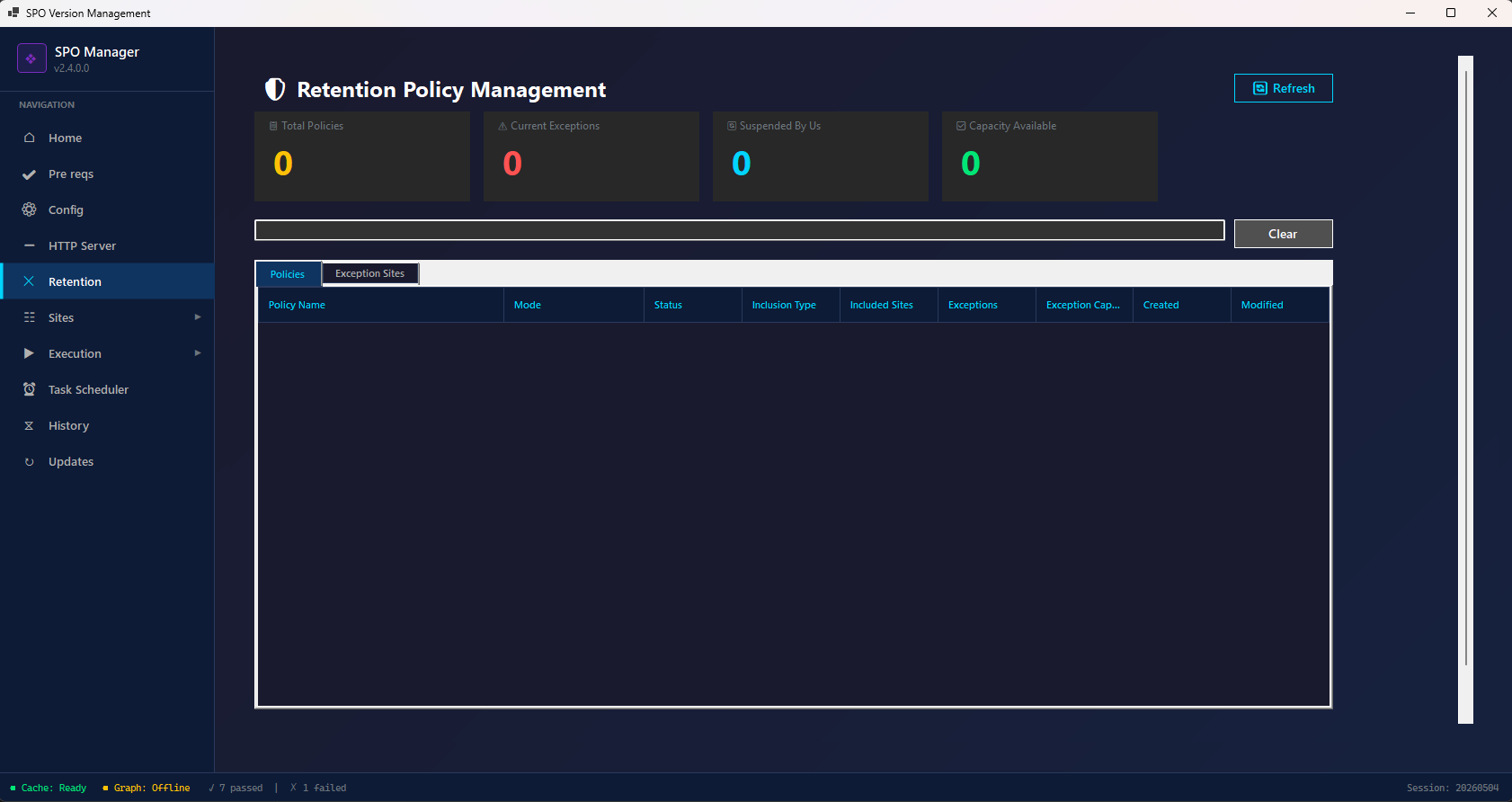Click the Capacity Available checkbox icon
The height and width of the screenshot is (802, 1512).
[x=961, y=126]
